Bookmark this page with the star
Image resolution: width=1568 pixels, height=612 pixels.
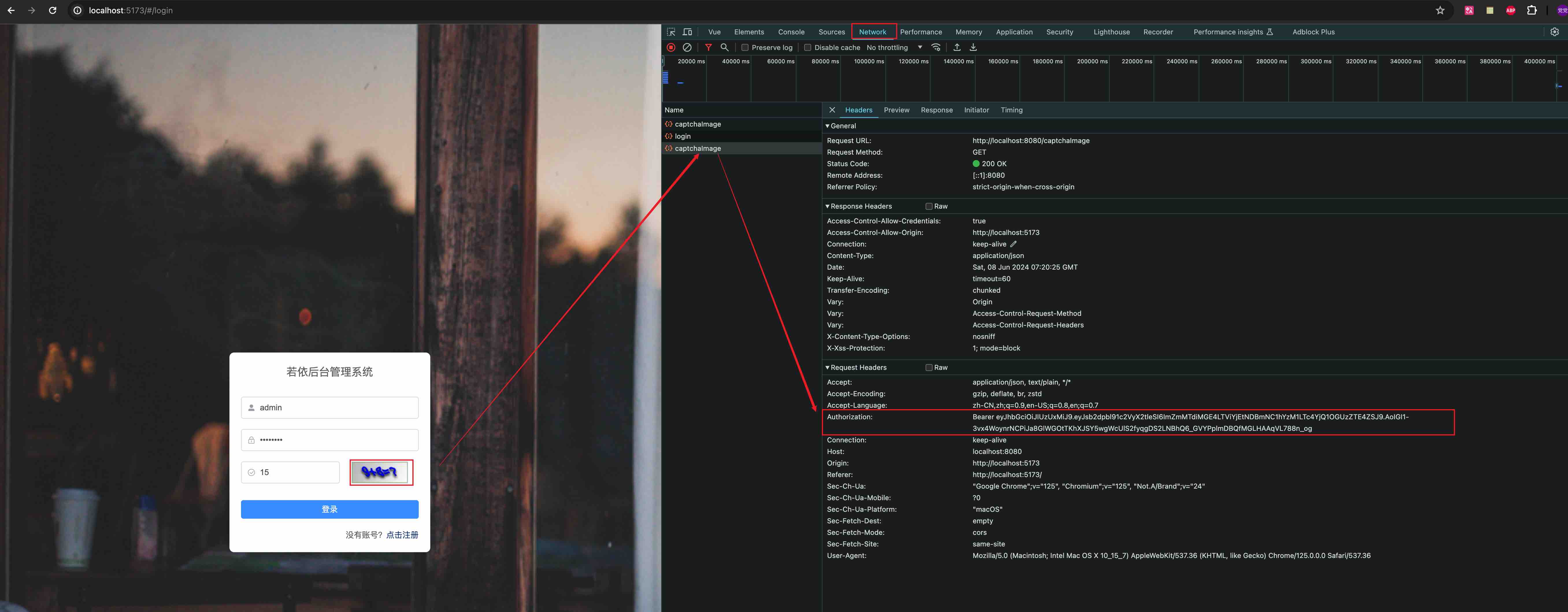1440,10
